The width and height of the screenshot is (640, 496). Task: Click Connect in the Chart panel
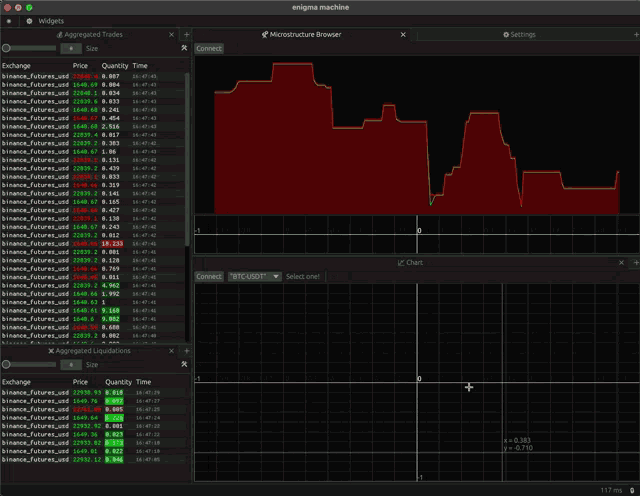coord(209,276)
